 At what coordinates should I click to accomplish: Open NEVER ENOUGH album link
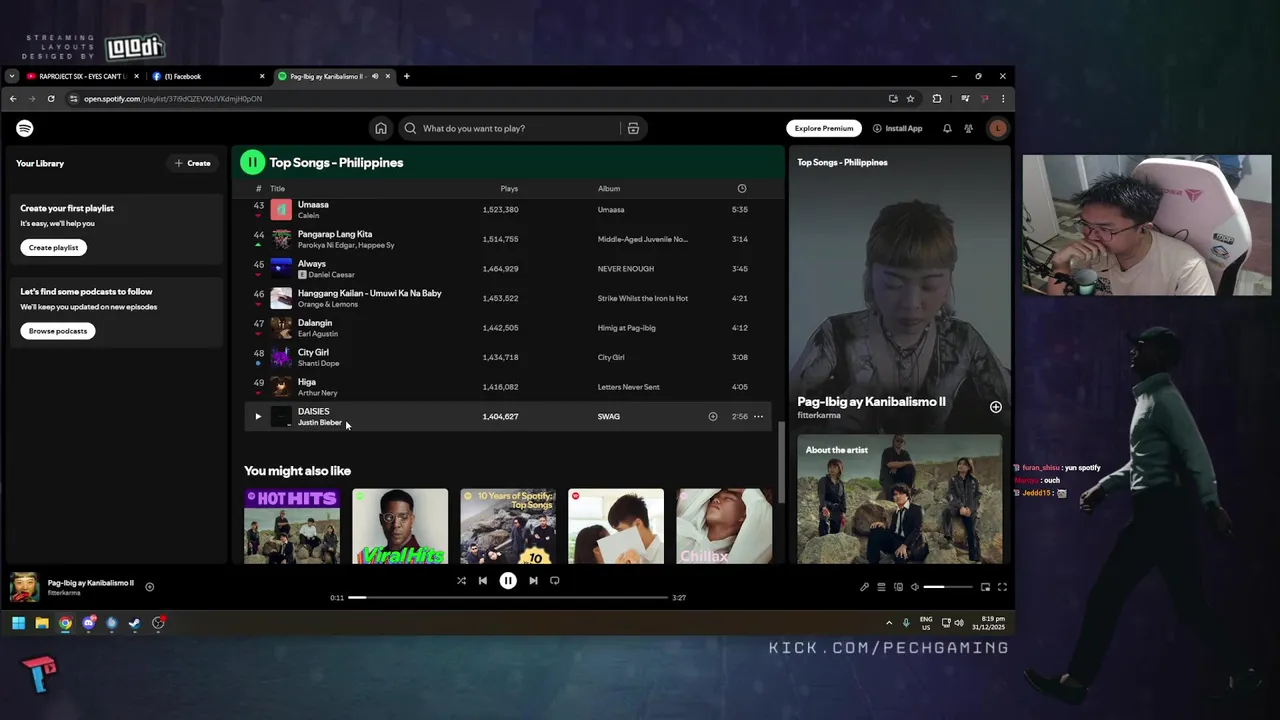click(625, 269)
